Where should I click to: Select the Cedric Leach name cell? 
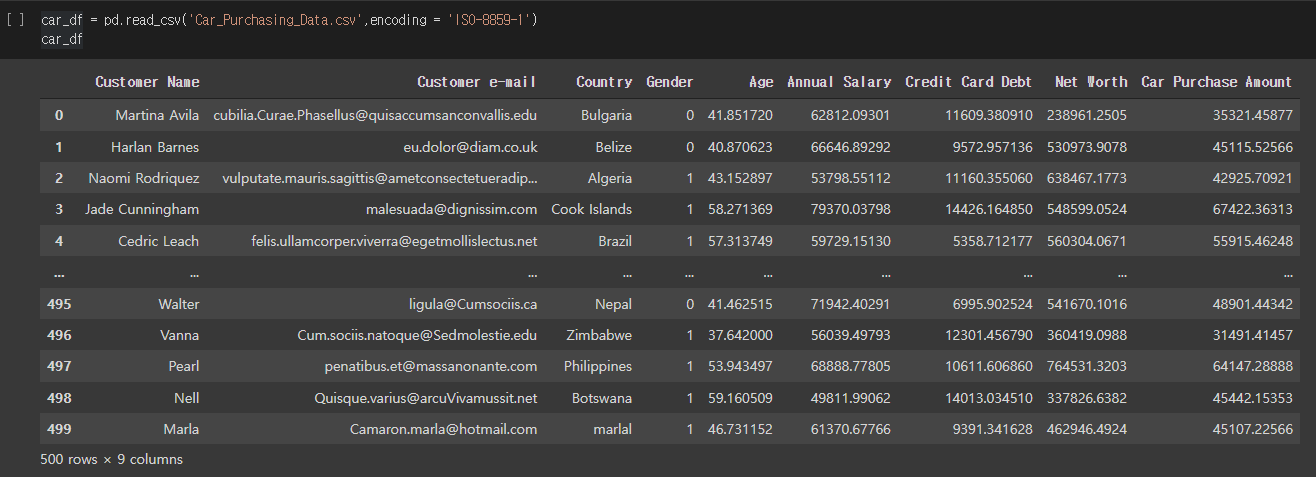coord(159,241)
